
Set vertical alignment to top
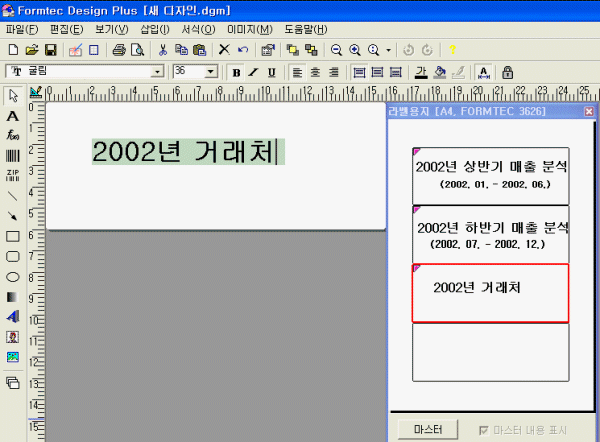click(x=359, y=72)
